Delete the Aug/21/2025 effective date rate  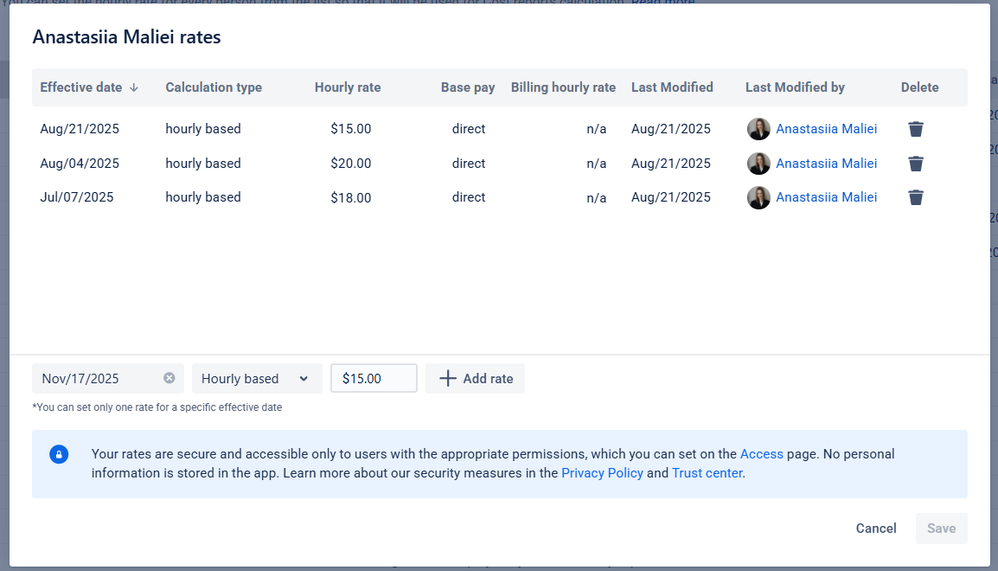tap(915, 129)
